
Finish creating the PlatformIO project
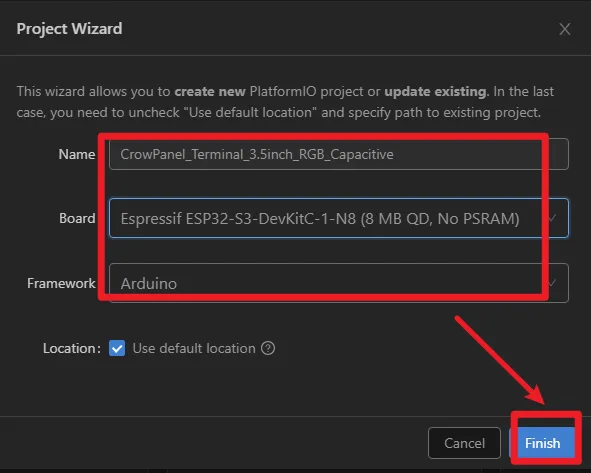[542, 443]
